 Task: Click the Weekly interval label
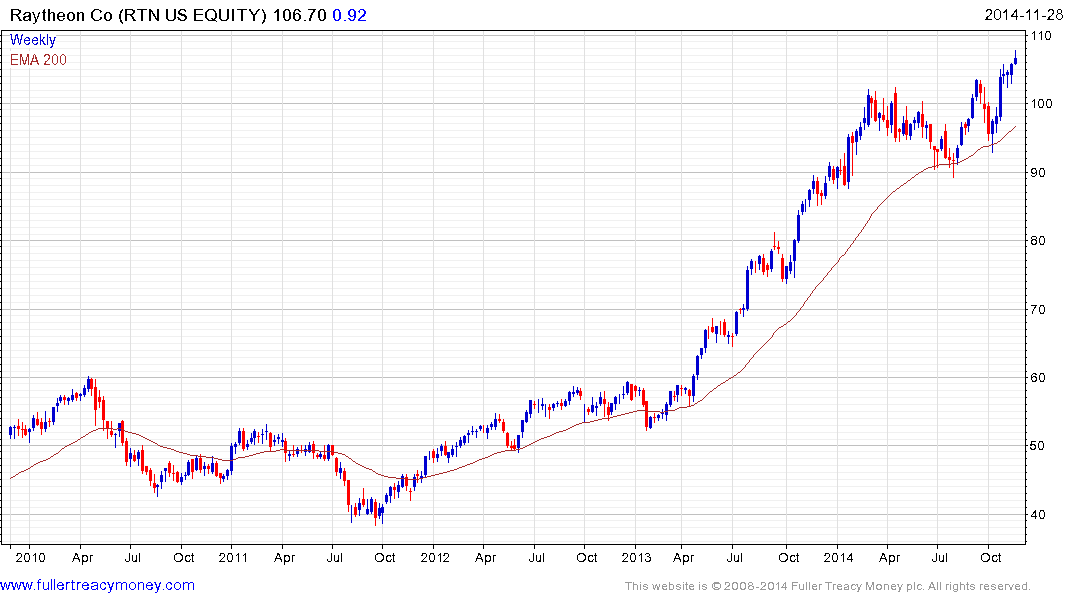point(32,40)
